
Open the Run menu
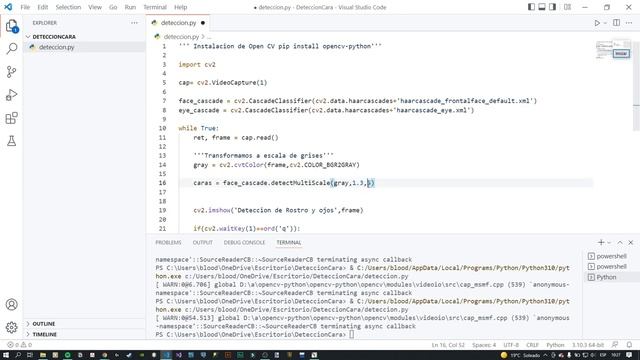pyautogui.click(x=130, y=7)
